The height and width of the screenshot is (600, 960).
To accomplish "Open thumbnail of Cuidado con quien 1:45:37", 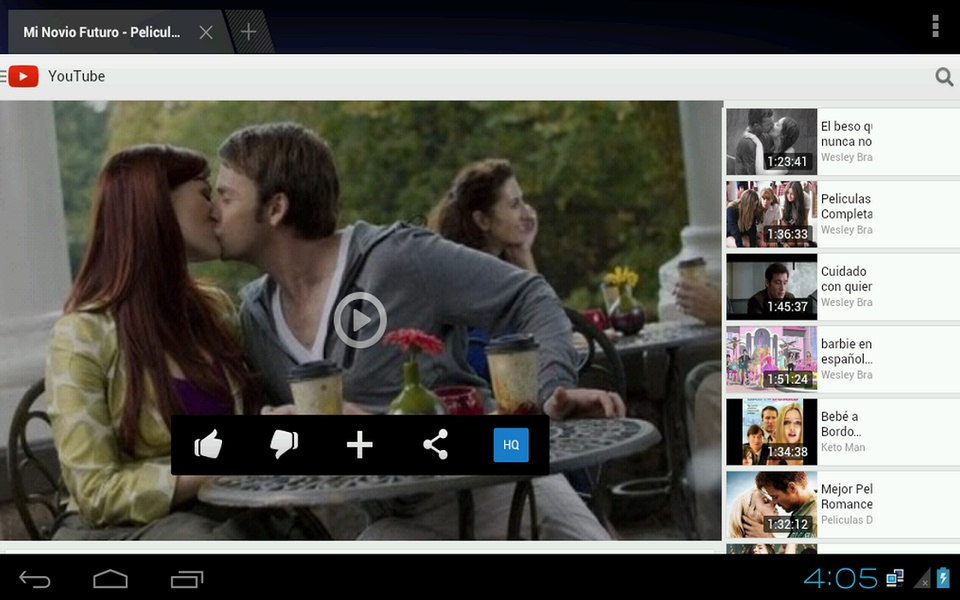I will coord(771,287).
